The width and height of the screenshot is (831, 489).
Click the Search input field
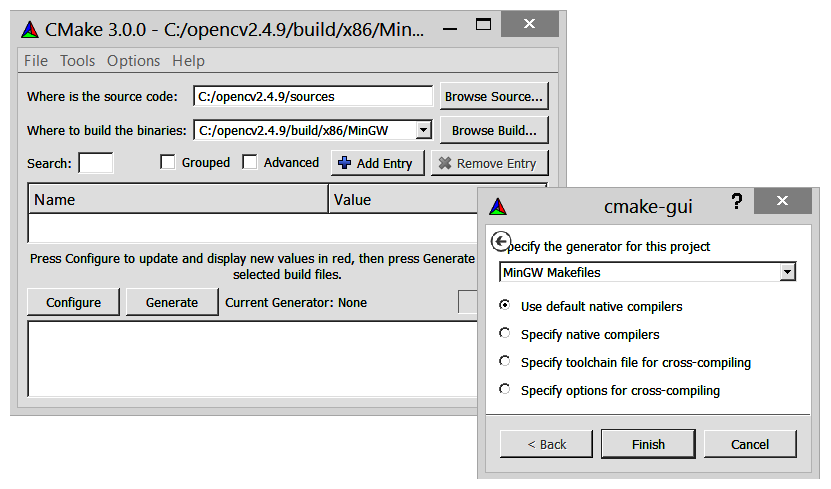coord(96,163)
